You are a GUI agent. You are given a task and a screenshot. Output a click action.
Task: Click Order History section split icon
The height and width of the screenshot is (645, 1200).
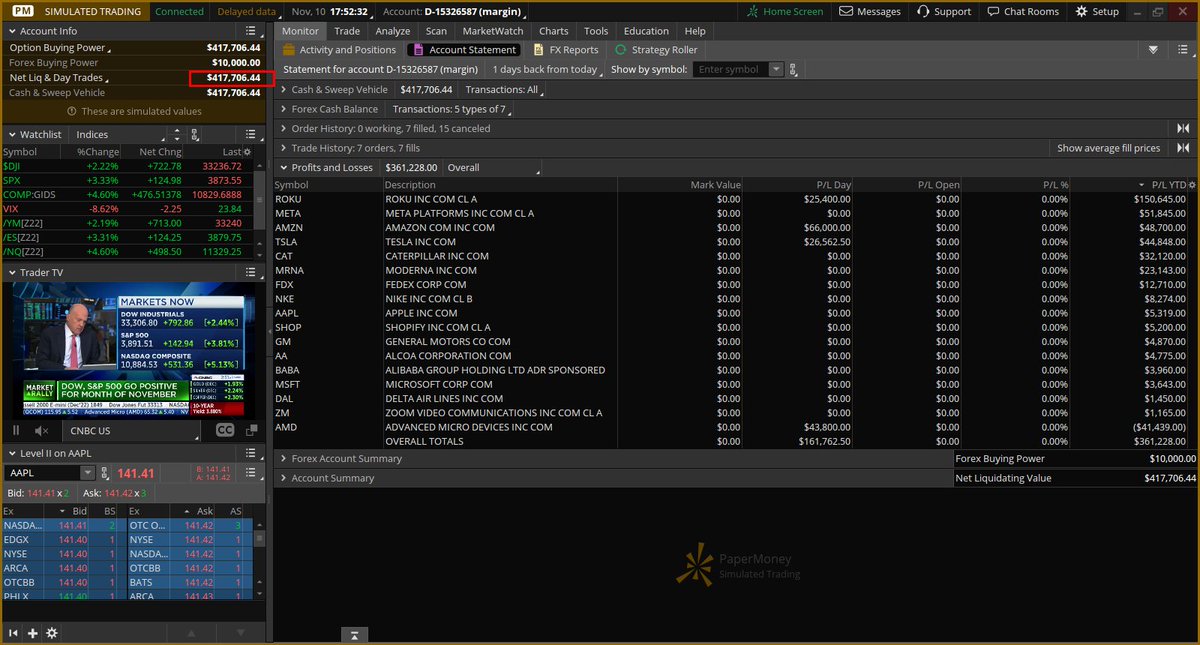(1183, 128)
